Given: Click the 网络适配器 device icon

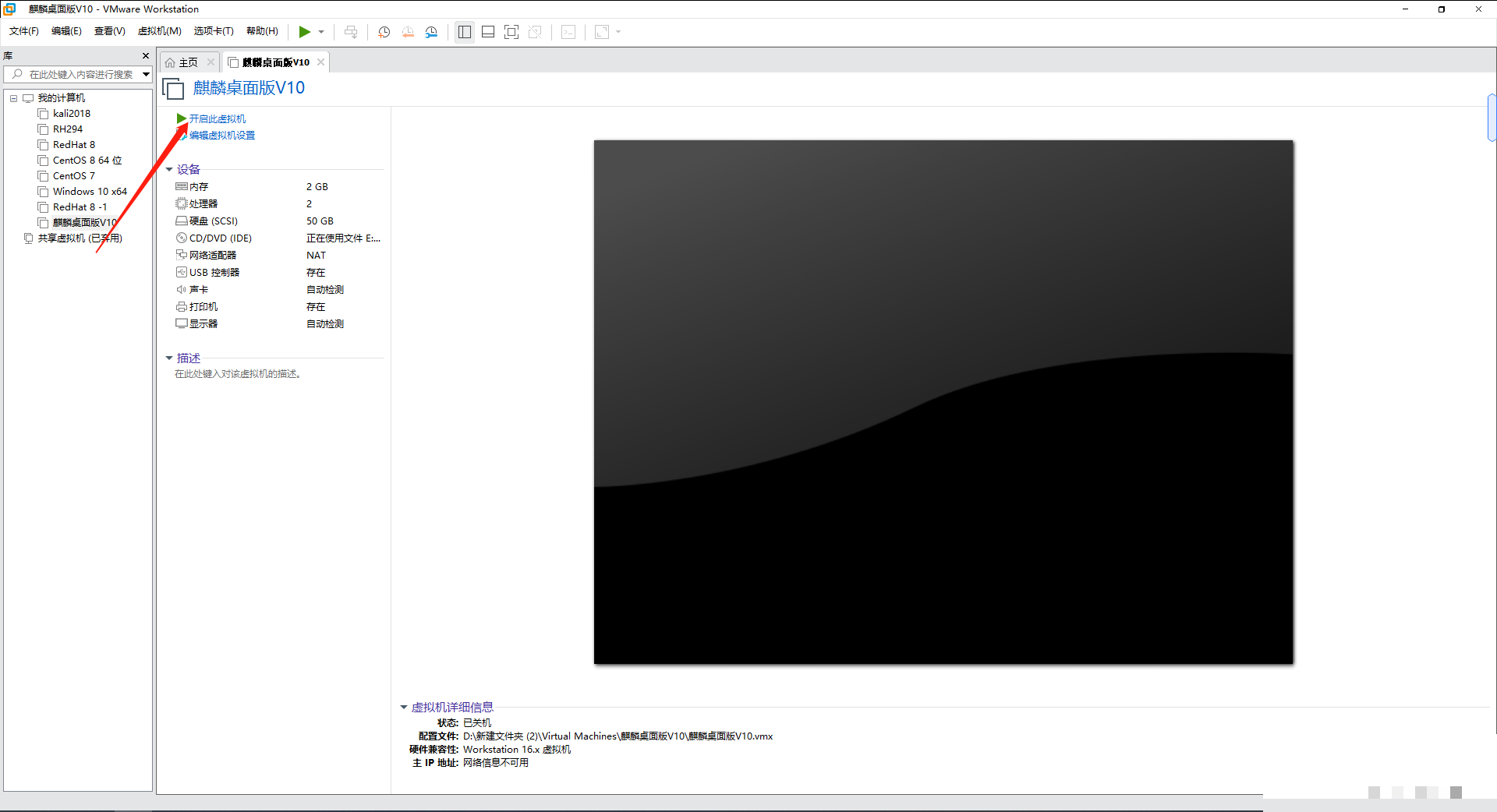Looking at the screenshot, I should pyautogui.click(x=182, y=256).
